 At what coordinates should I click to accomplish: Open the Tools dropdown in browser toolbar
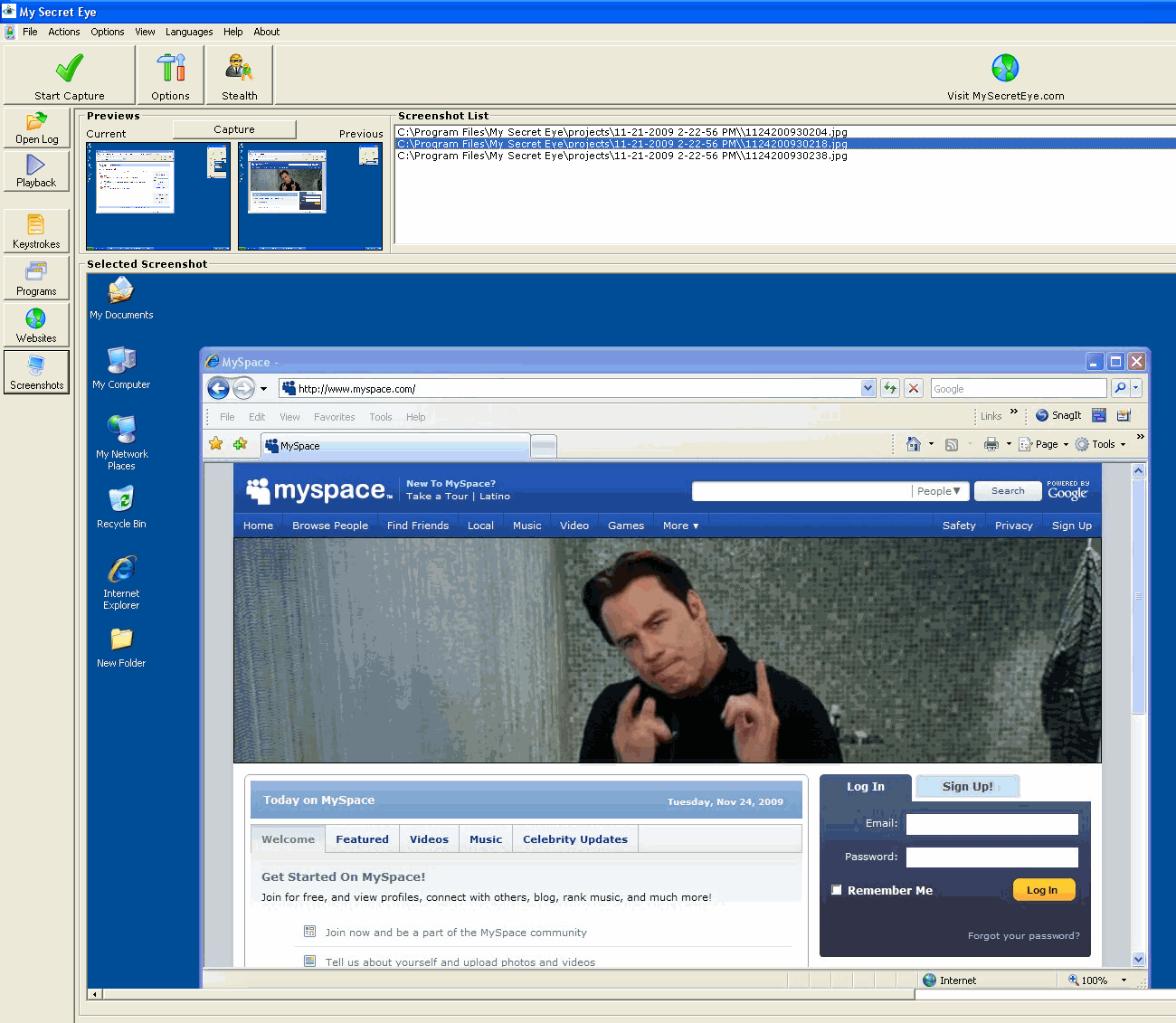click(1100, 444)
